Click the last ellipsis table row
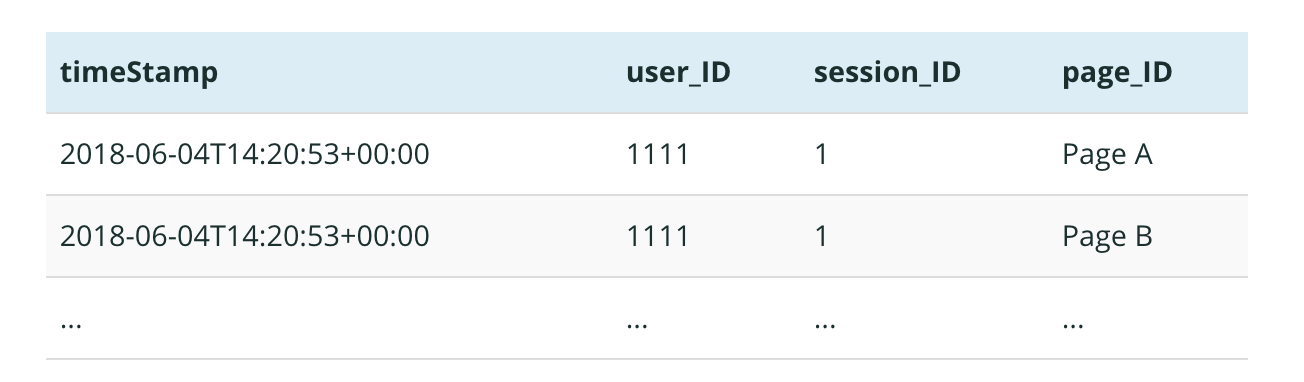Viewport: 1304px width, 382px height. click(647, 318)
